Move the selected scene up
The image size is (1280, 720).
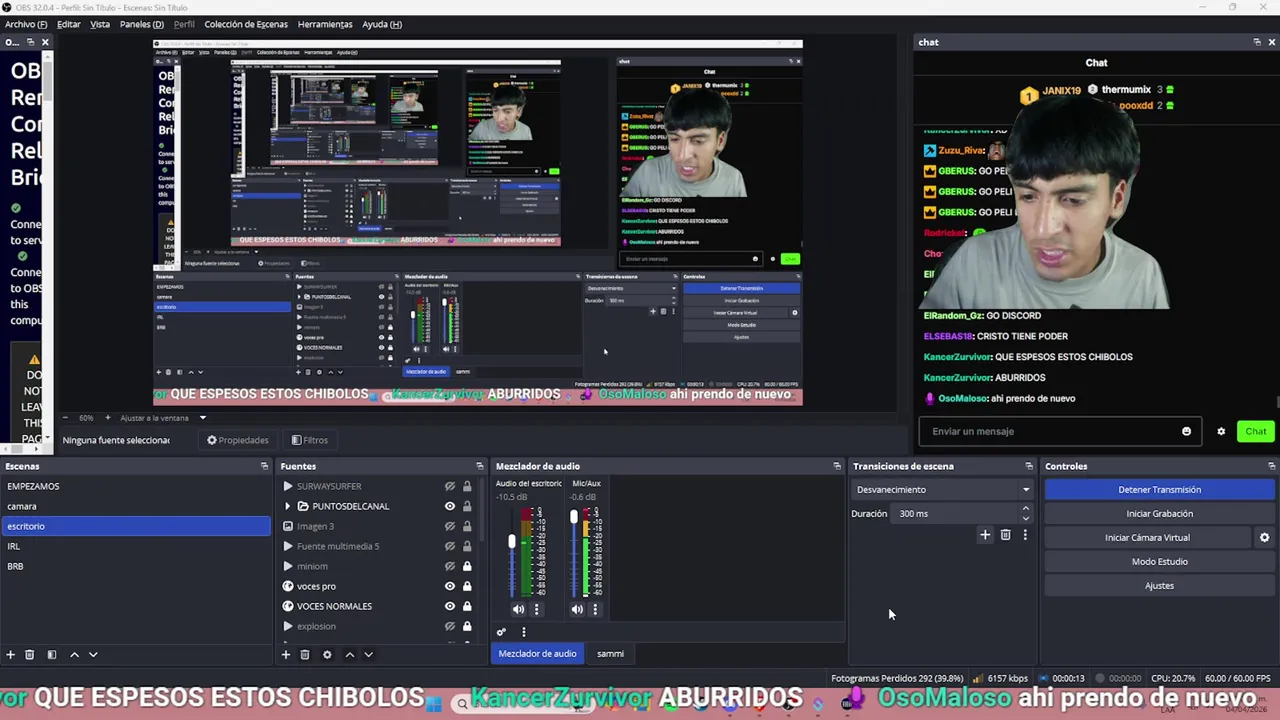click(74, 654)
